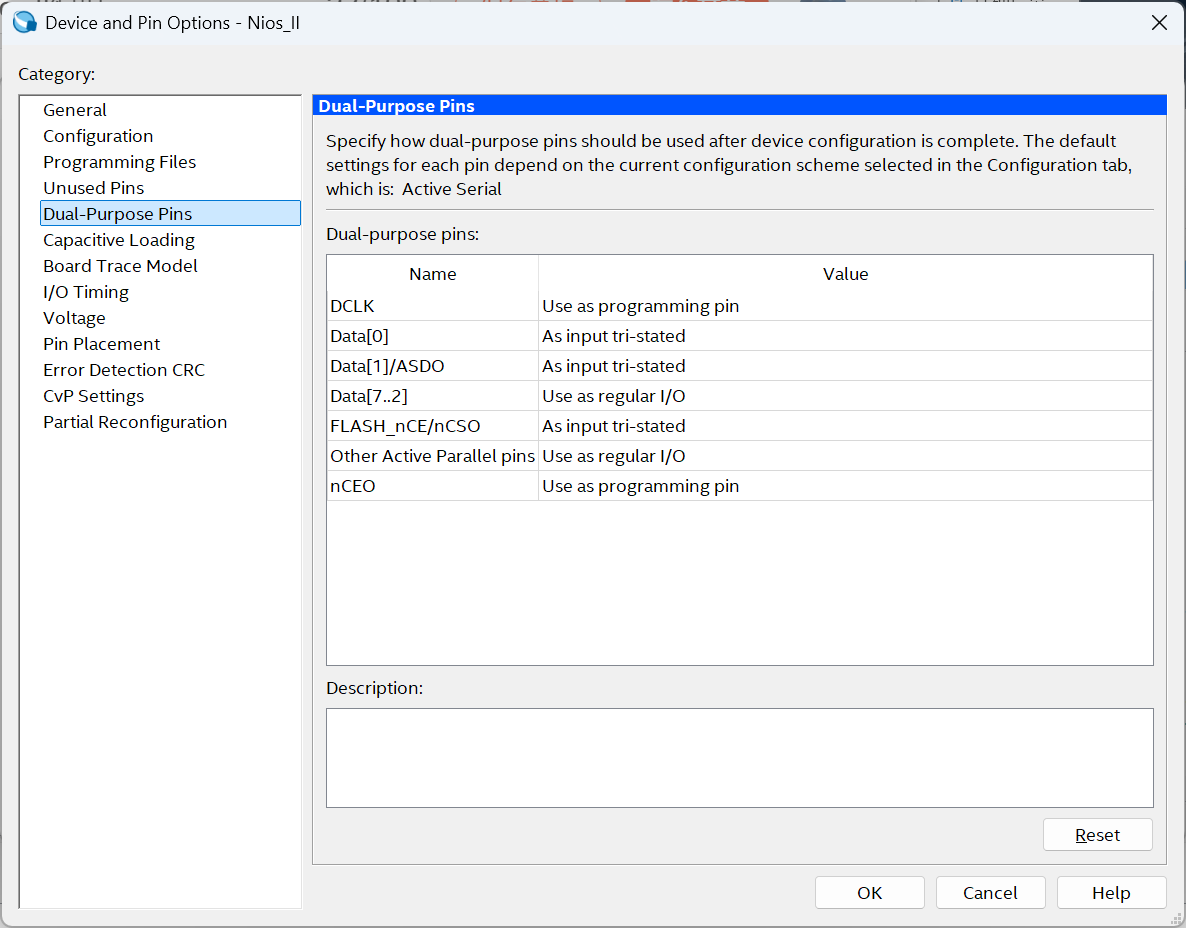
Task: Open Help for this dialog
Action: coord(1111,892)
